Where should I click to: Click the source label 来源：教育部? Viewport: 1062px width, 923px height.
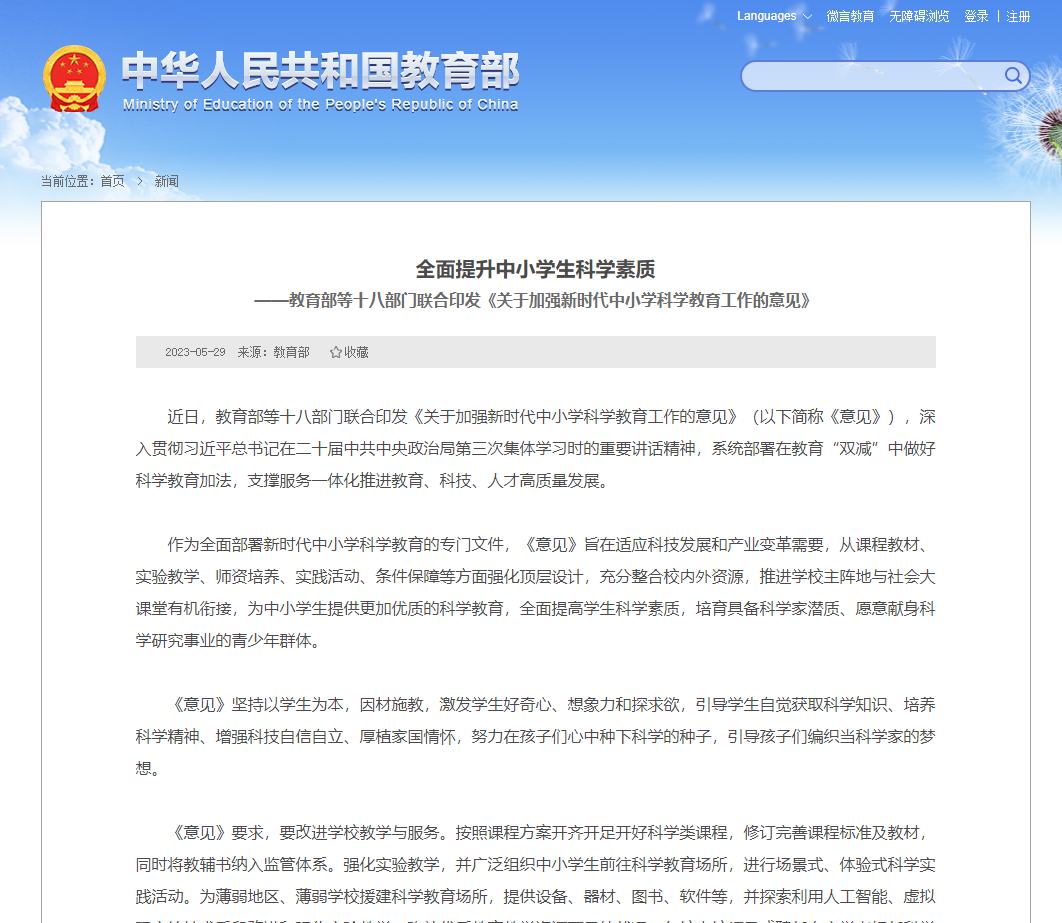pyautogui.click(x=273, y=352)
